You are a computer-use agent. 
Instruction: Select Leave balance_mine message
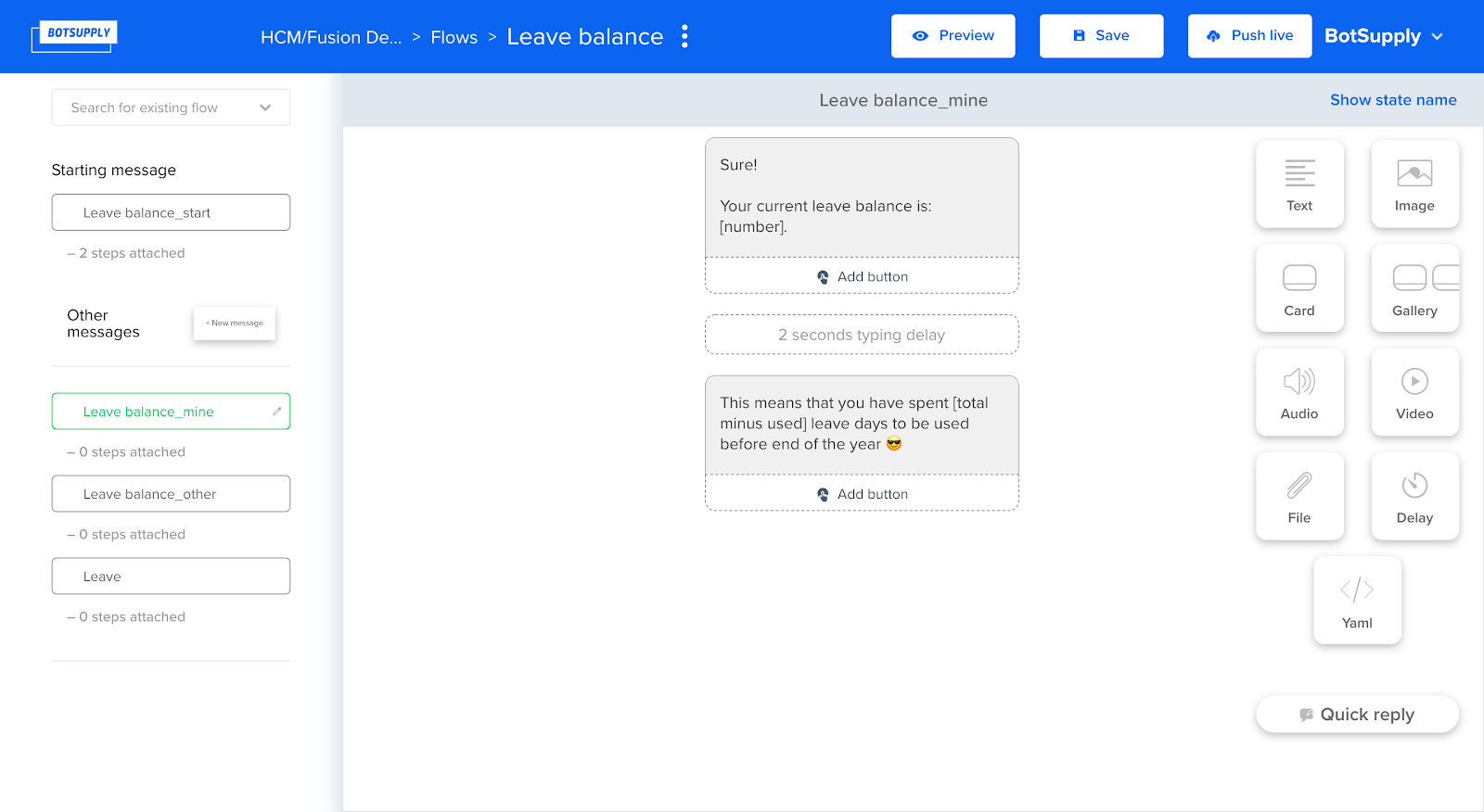pyautogui.click(x=171, y=412)
